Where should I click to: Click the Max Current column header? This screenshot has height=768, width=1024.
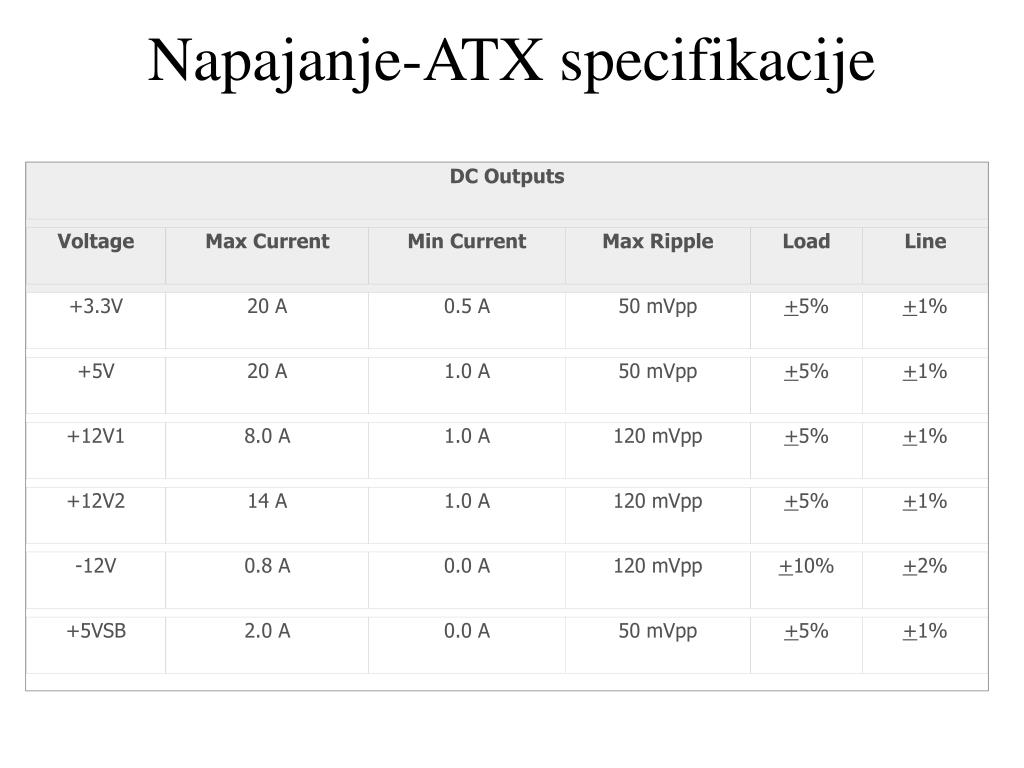(x=267, y=241)
